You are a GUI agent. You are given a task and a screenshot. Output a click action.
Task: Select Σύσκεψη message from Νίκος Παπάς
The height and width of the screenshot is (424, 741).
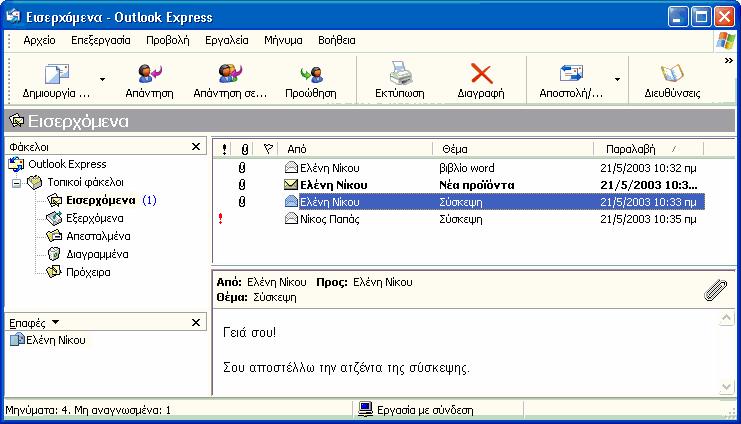click(459, 219)
